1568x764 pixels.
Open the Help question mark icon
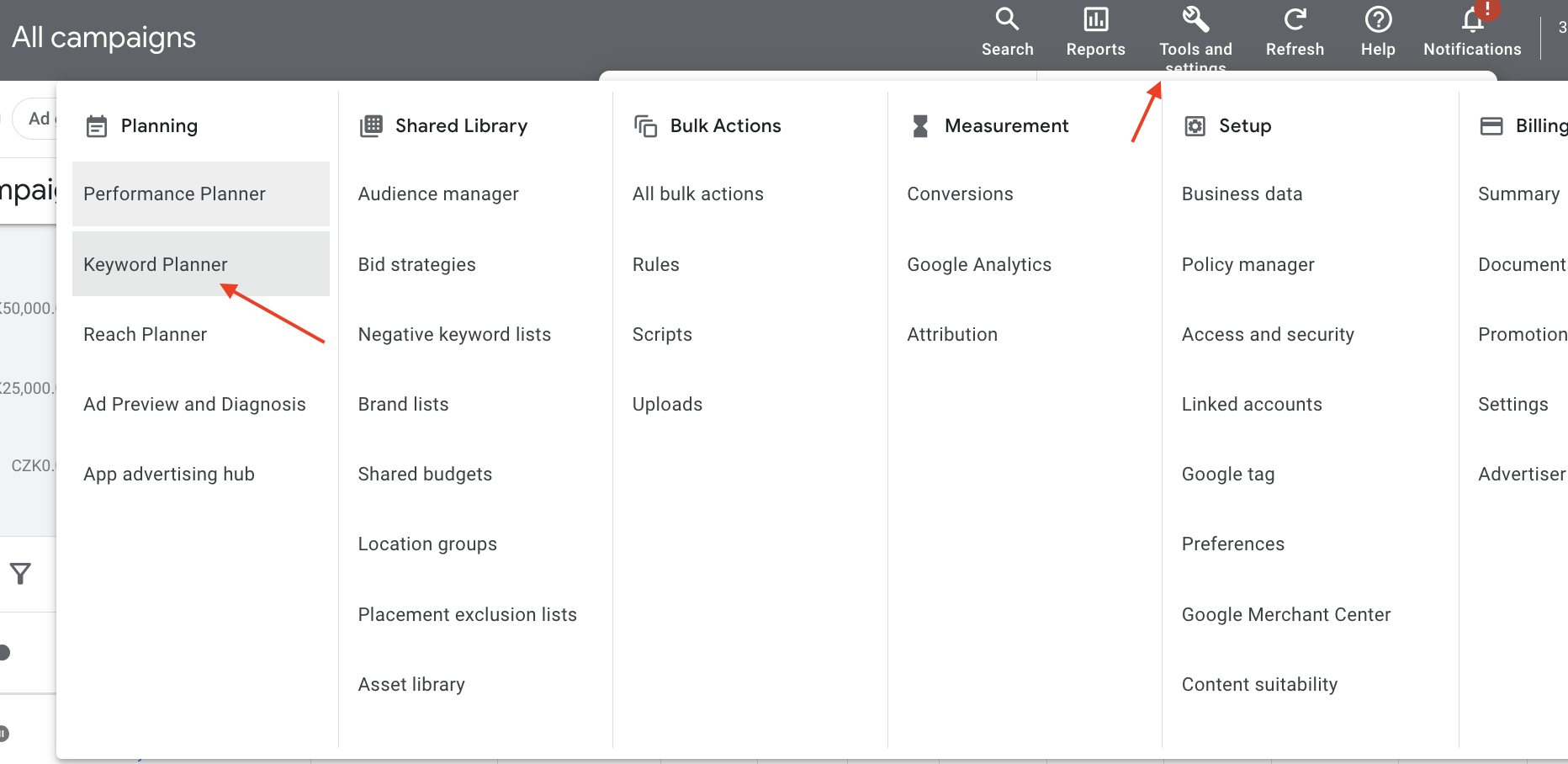pos(1378,19)
